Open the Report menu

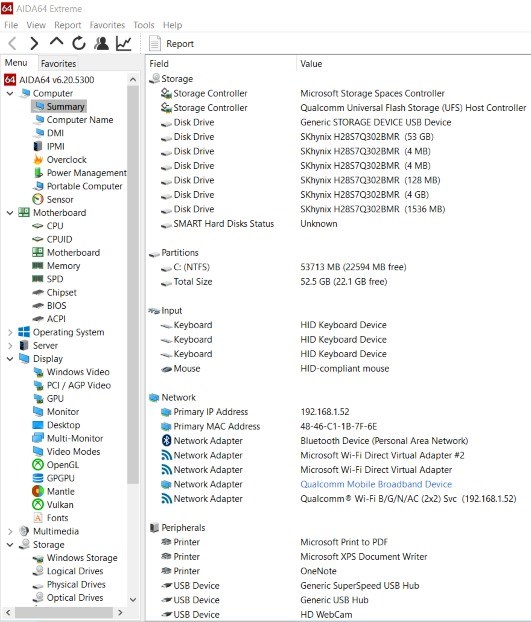(68, 25)
